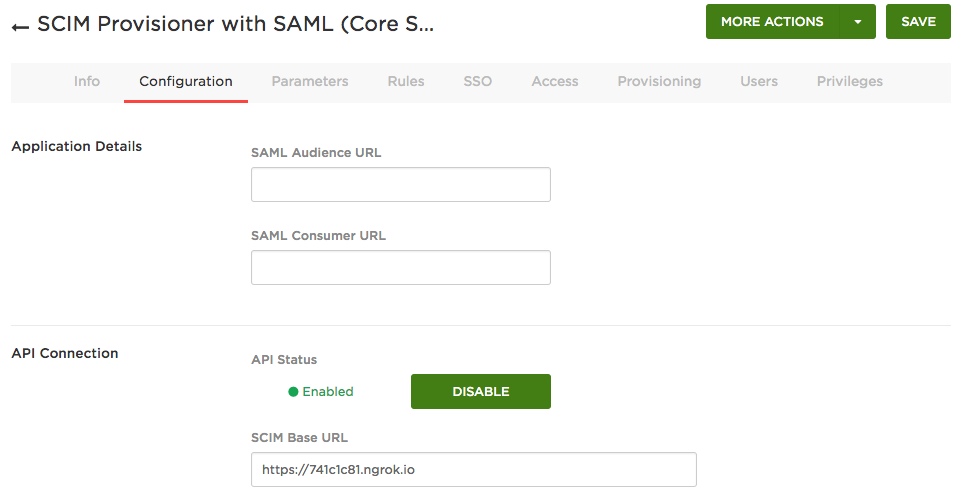Click into the SAML Consumer URL field
The image size is (961, 501).
(x=401, y=268)
